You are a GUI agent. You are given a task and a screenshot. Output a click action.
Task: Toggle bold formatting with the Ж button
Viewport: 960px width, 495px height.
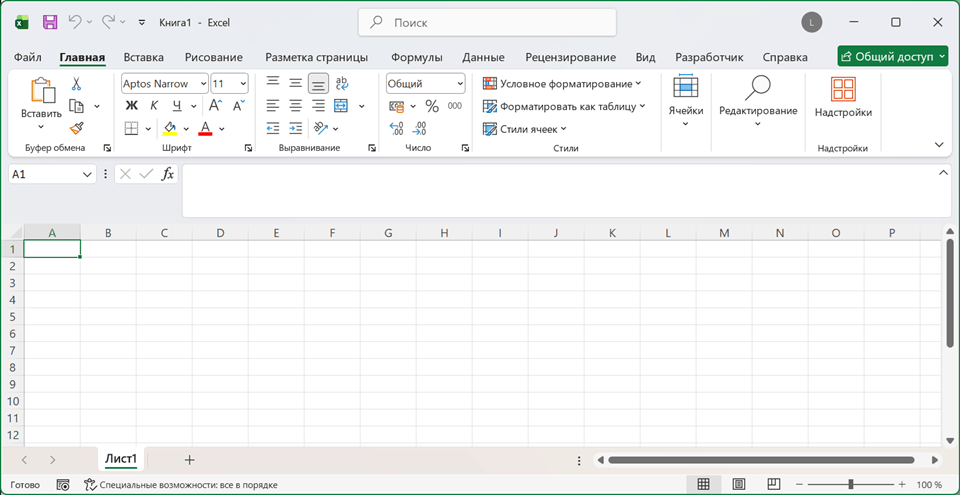tap(132, 105)
